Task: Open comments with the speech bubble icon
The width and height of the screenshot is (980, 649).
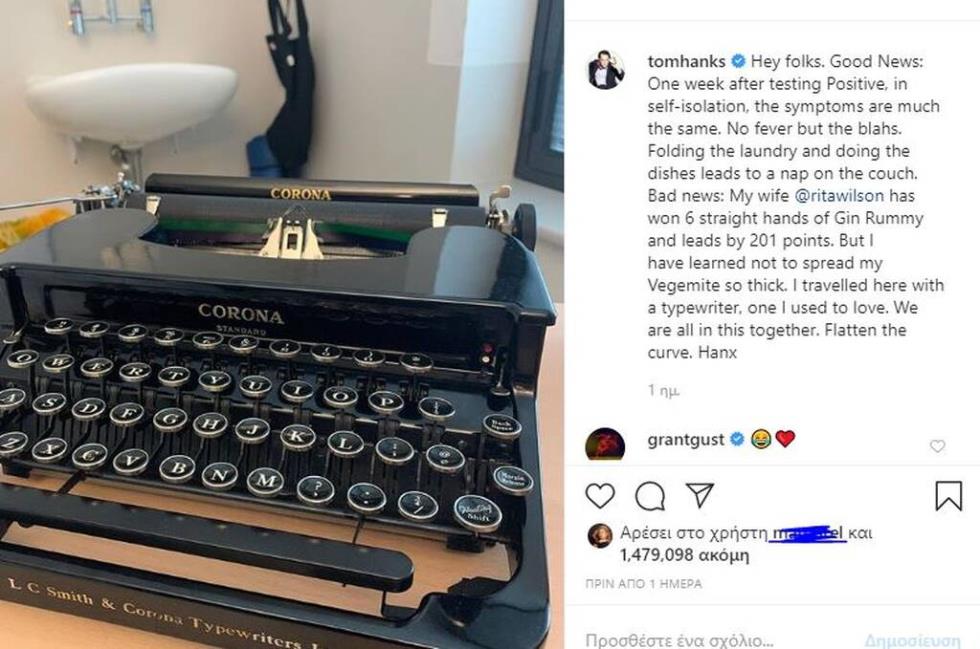Action: pos(650,496)
